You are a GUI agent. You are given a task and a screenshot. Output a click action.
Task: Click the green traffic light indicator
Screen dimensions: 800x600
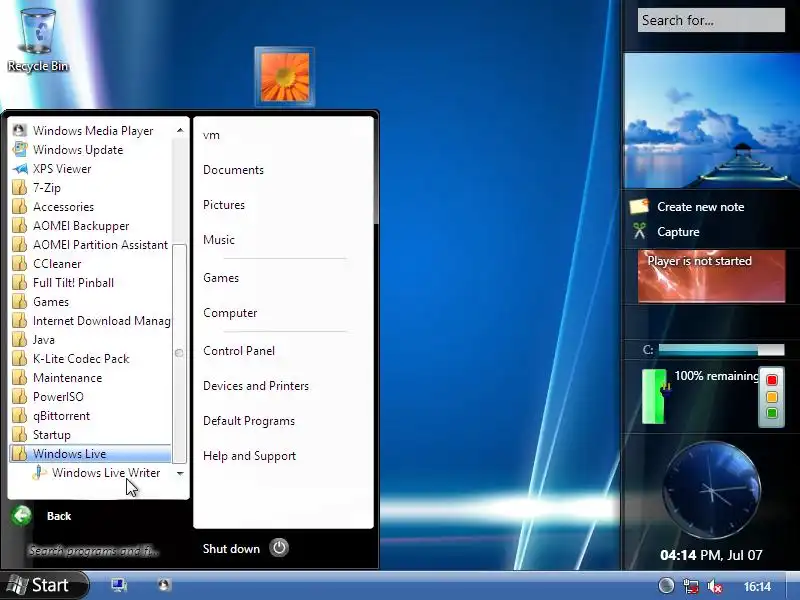771,413
